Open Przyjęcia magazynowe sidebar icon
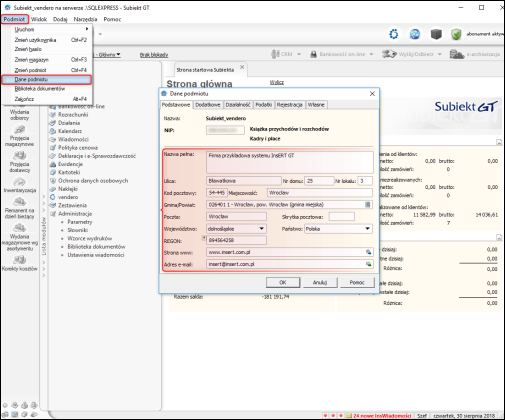The width and height of the screenshot is (505, 420). point(19,136)
